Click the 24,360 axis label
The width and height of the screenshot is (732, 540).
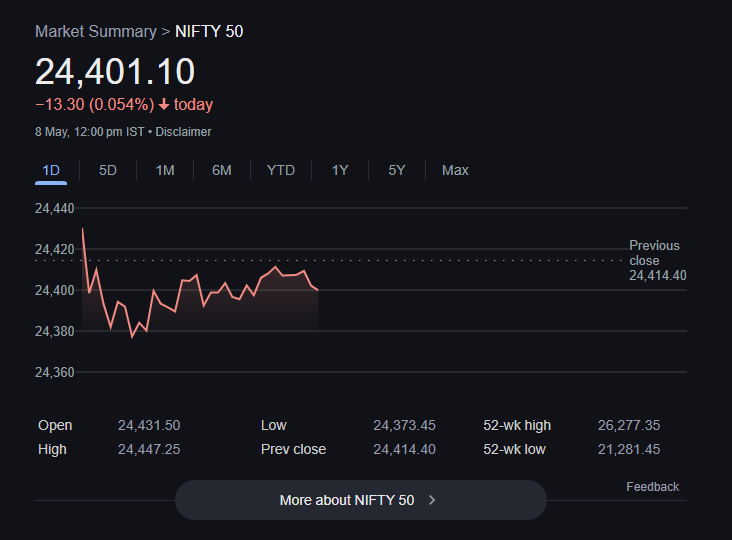[x=55, y=372]
